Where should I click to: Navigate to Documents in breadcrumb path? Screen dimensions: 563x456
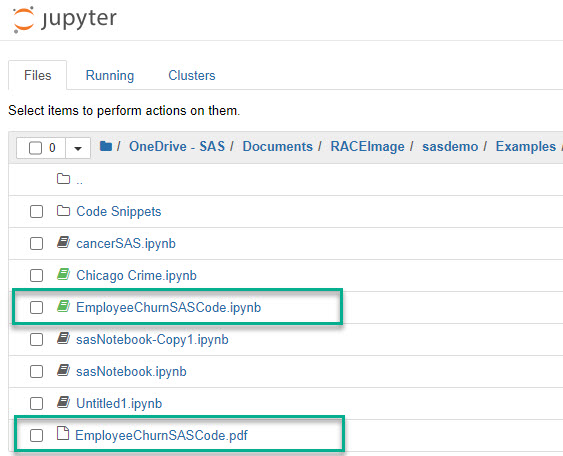point(278,146)
